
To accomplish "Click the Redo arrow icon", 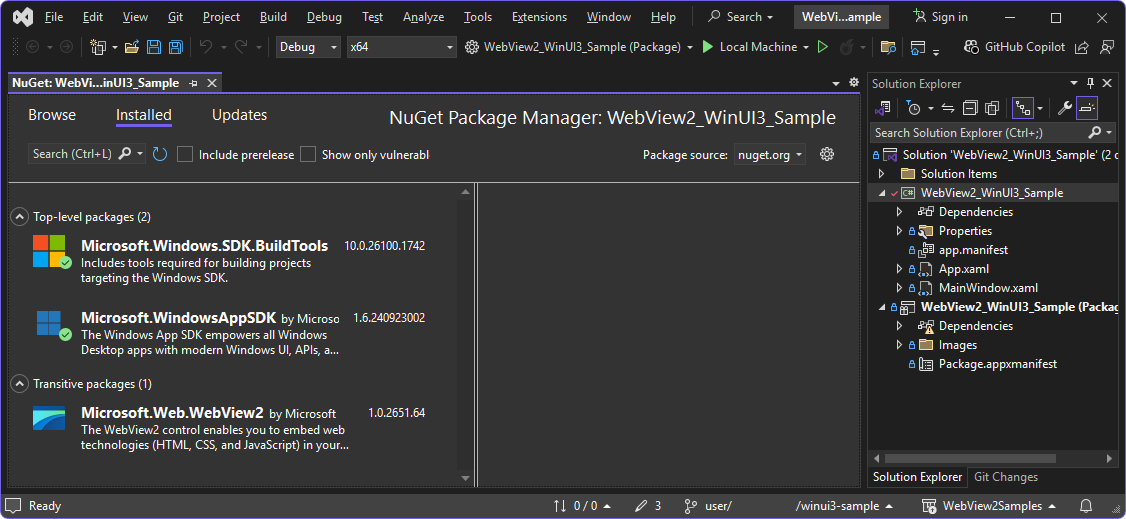I will [x=241, y=47].
